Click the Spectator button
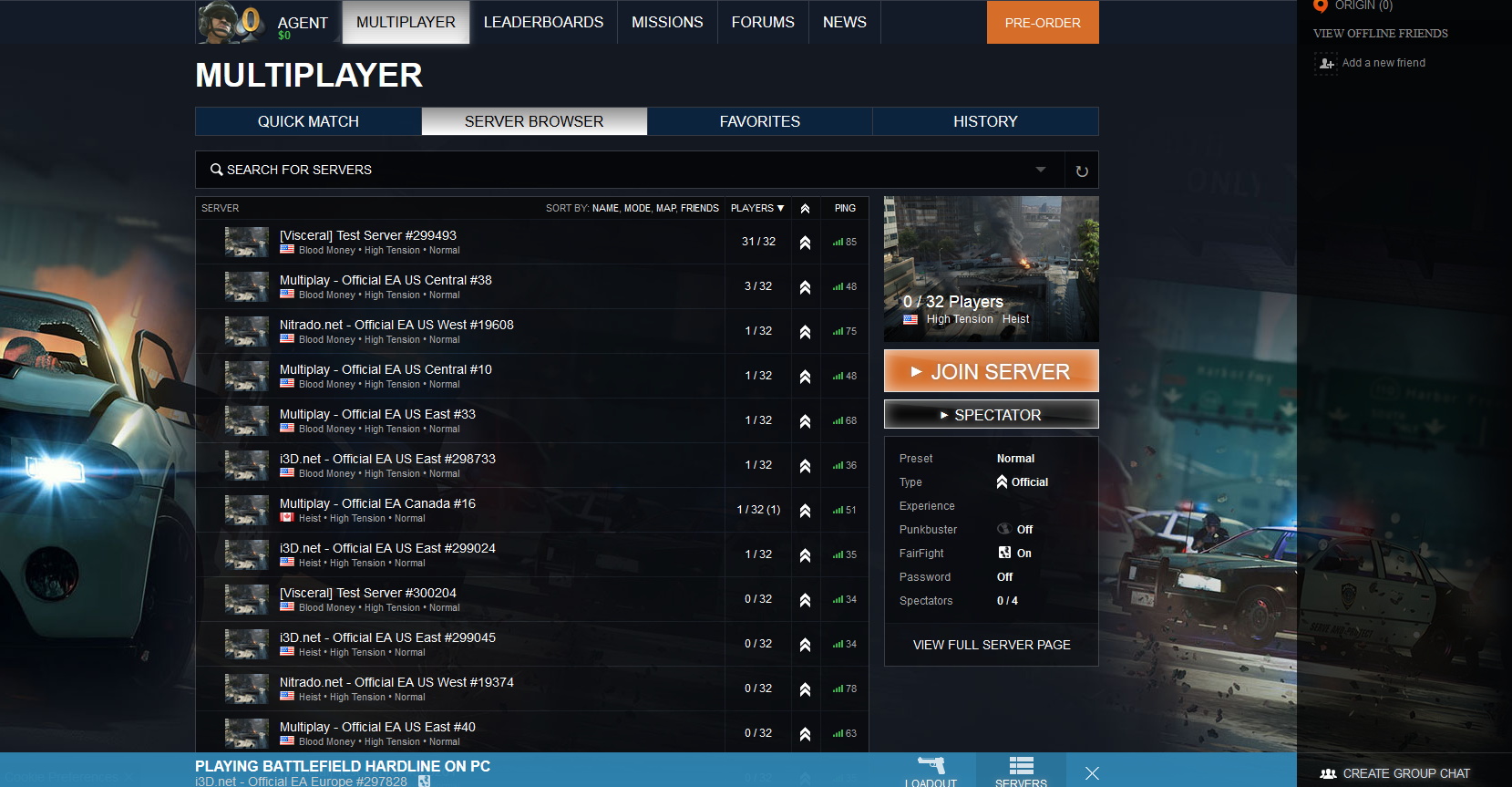This screenshot has height=787, width=1512. tap(991, 415)
